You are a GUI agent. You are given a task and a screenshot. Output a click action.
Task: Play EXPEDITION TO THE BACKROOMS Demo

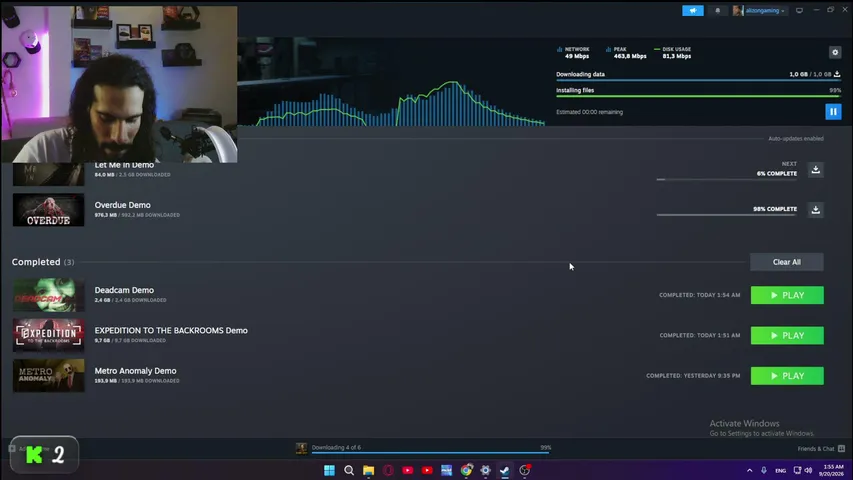point(787,335)
